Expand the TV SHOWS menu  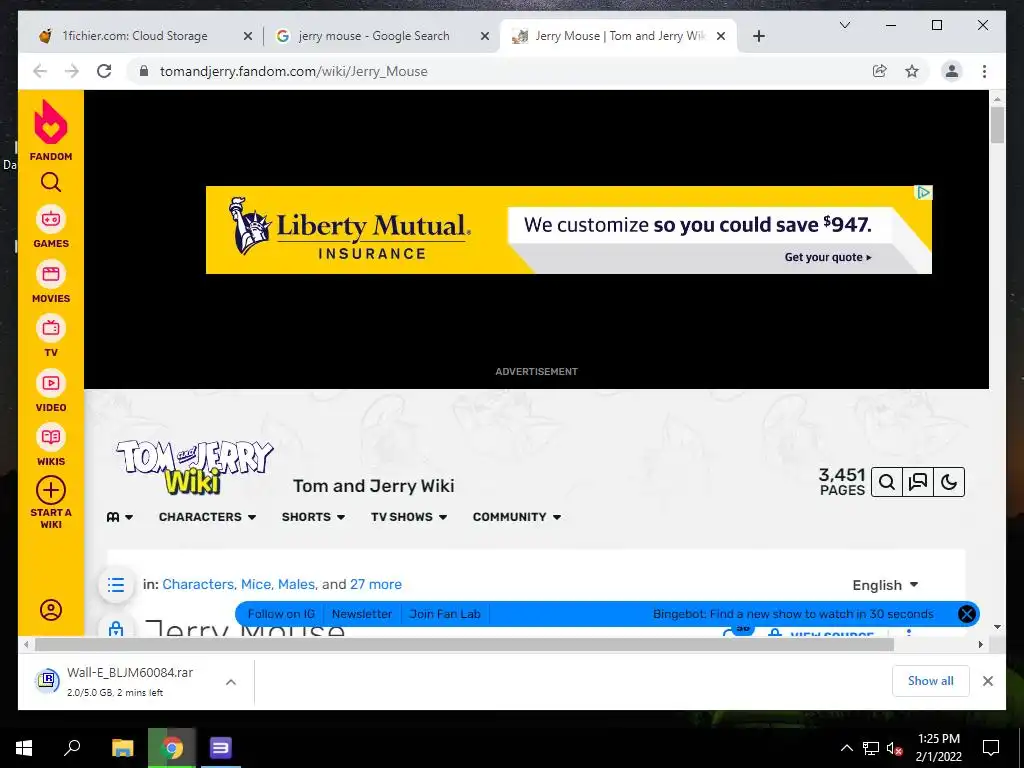[409, 517]
